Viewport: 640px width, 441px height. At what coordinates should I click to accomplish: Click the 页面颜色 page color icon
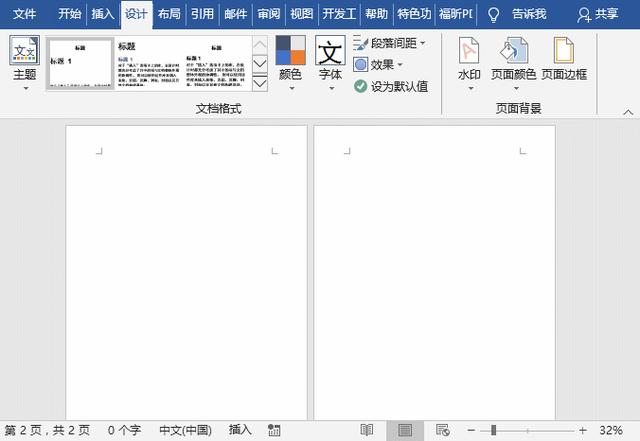[x=514, y=50]
